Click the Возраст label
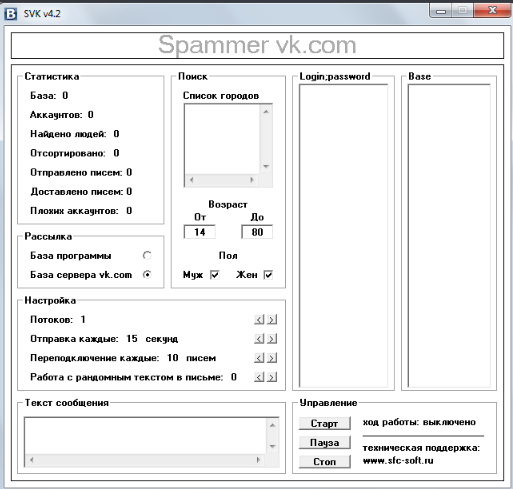Screen dimensions: 513x489 pyautogui.click(x=228, y=204)
